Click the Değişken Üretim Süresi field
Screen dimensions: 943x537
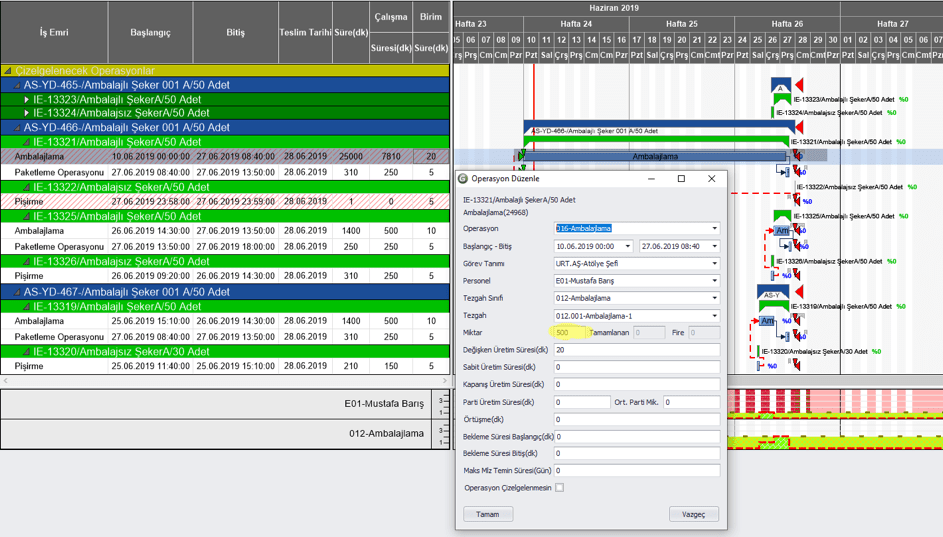coord(636,350)
